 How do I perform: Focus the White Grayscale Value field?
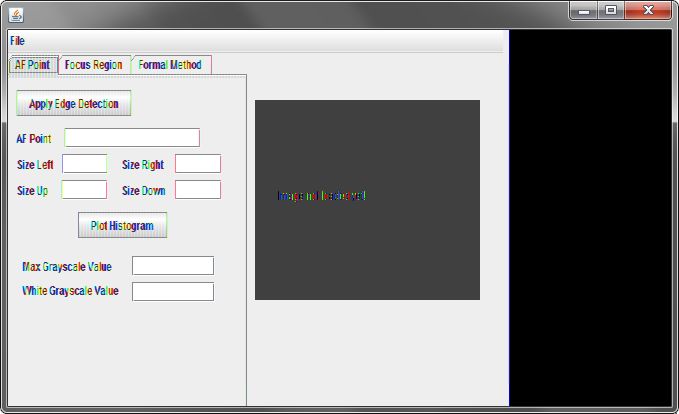coord(173,291)
